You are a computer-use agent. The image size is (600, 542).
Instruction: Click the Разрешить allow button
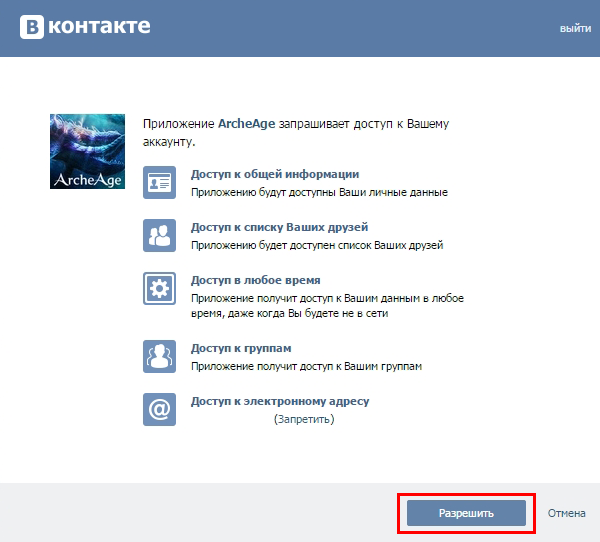tap(466, 513)
